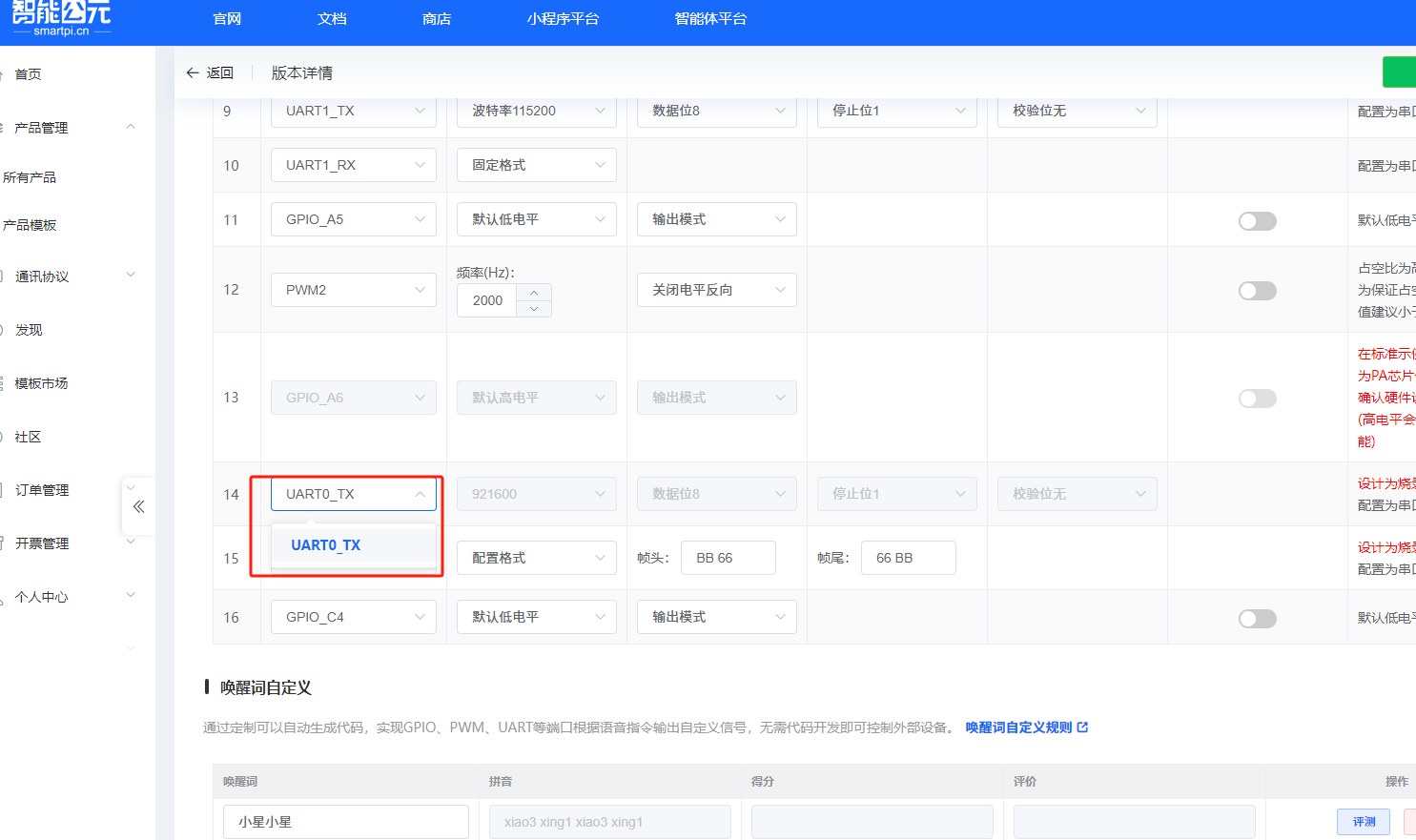Open the PWM2 dropdown on row 12
Viewport: 1416px width, 840px height.
click(x=353, y=290)
